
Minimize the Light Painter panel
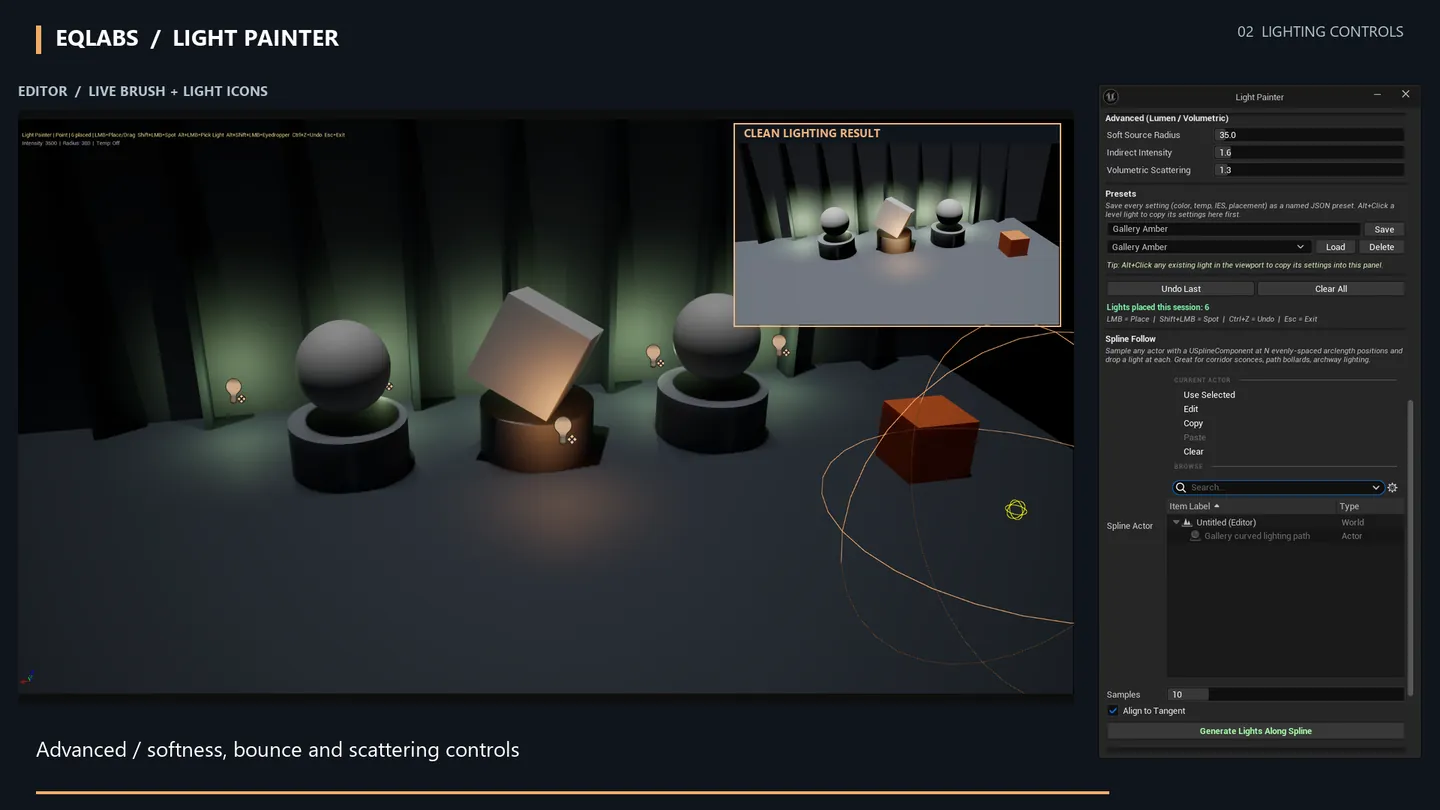(x=1377, y=94)
